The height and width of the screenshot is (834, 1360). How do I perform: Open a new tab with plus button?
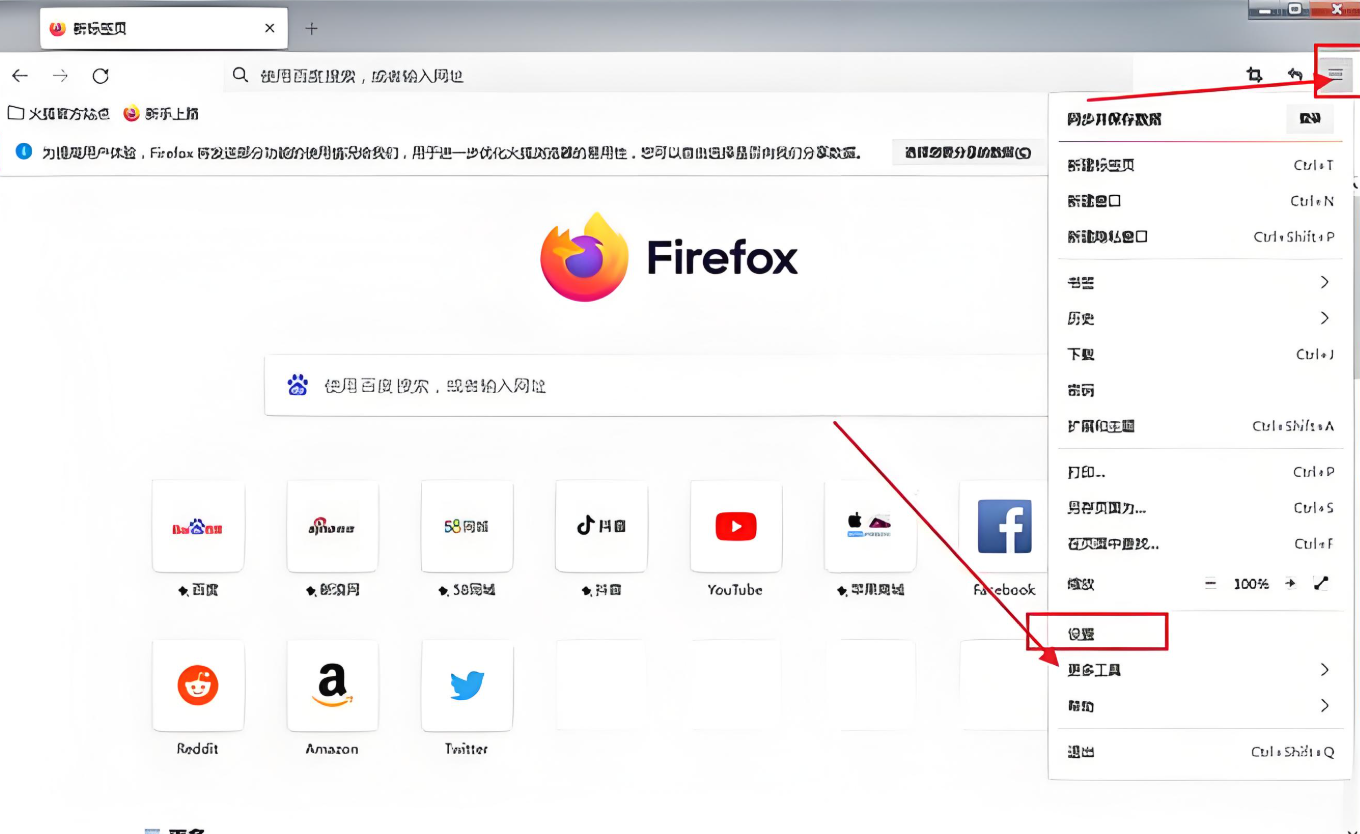click(x=311, y=28)
